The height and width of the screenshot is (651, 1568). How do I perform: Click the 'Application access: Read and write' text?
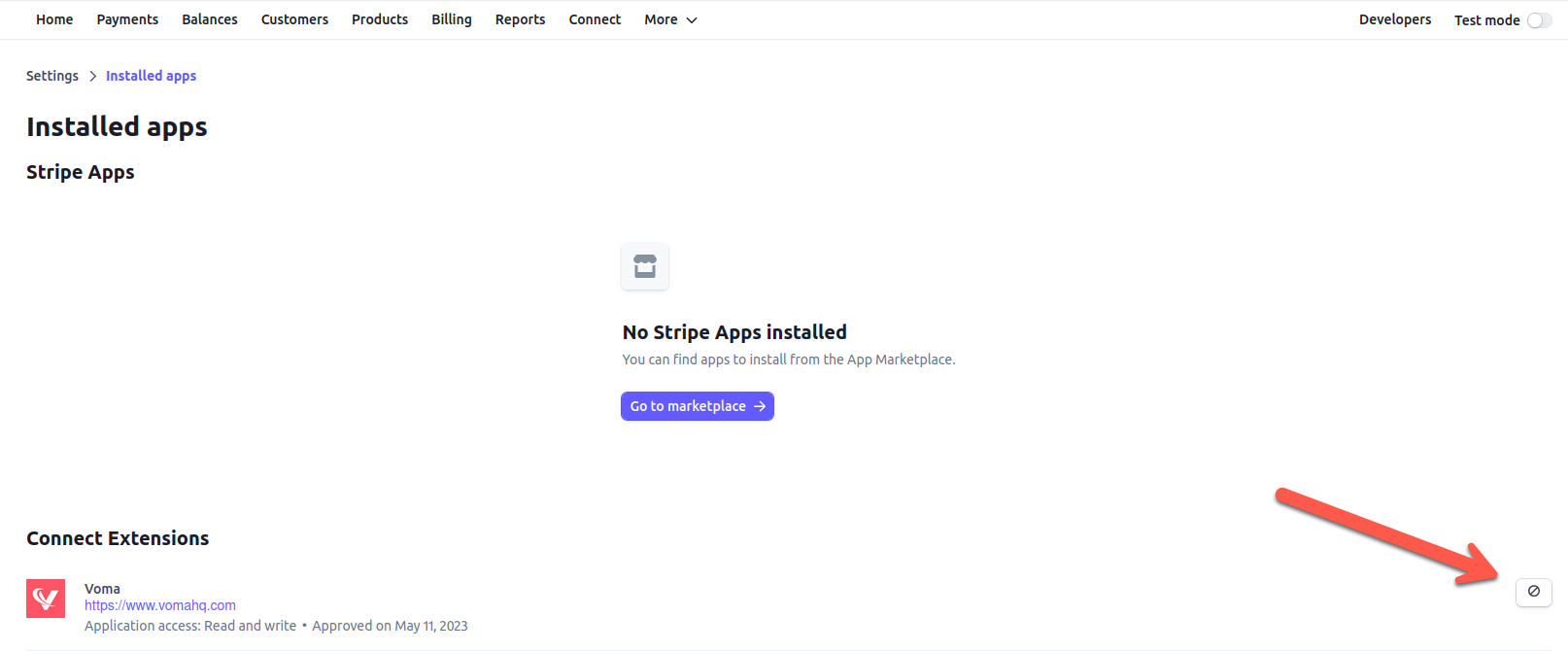pos(190,626)
